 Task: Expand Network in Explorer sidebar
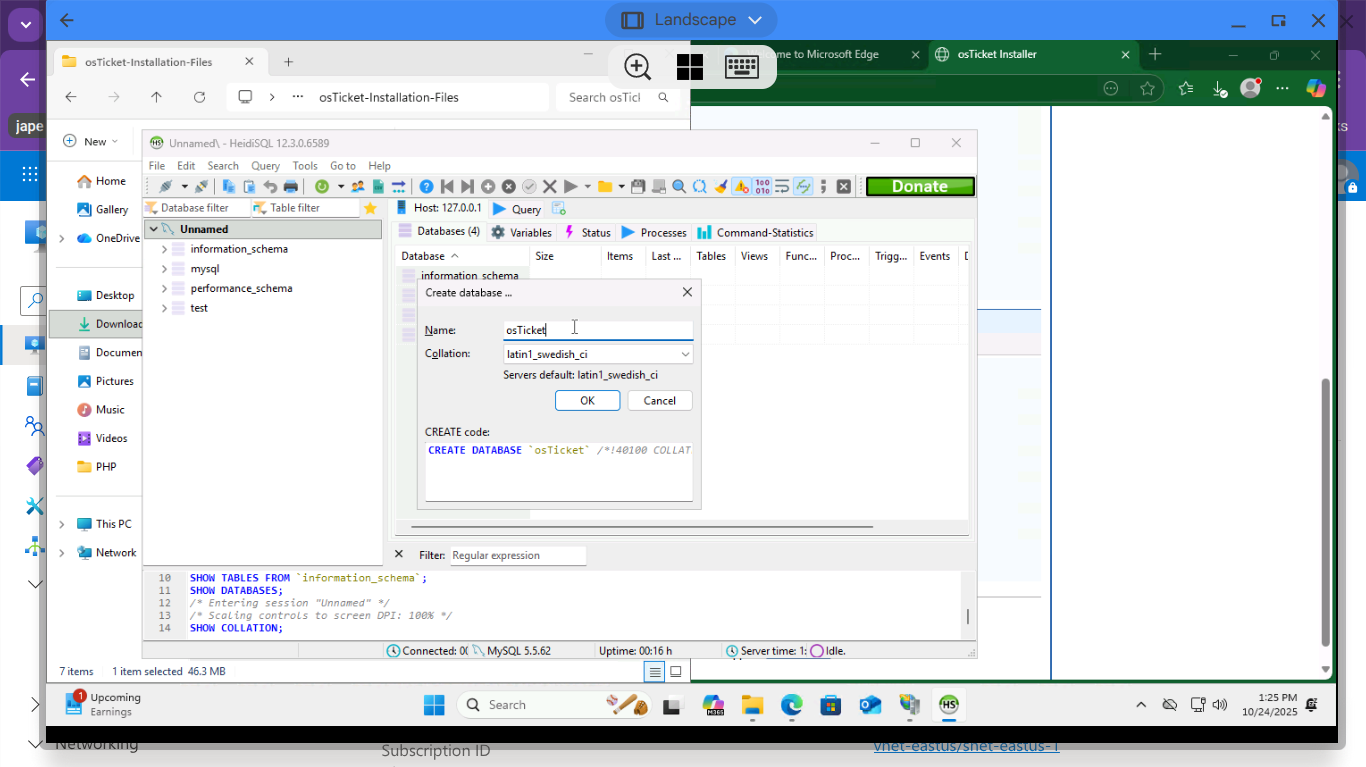[x=61, y=553]
